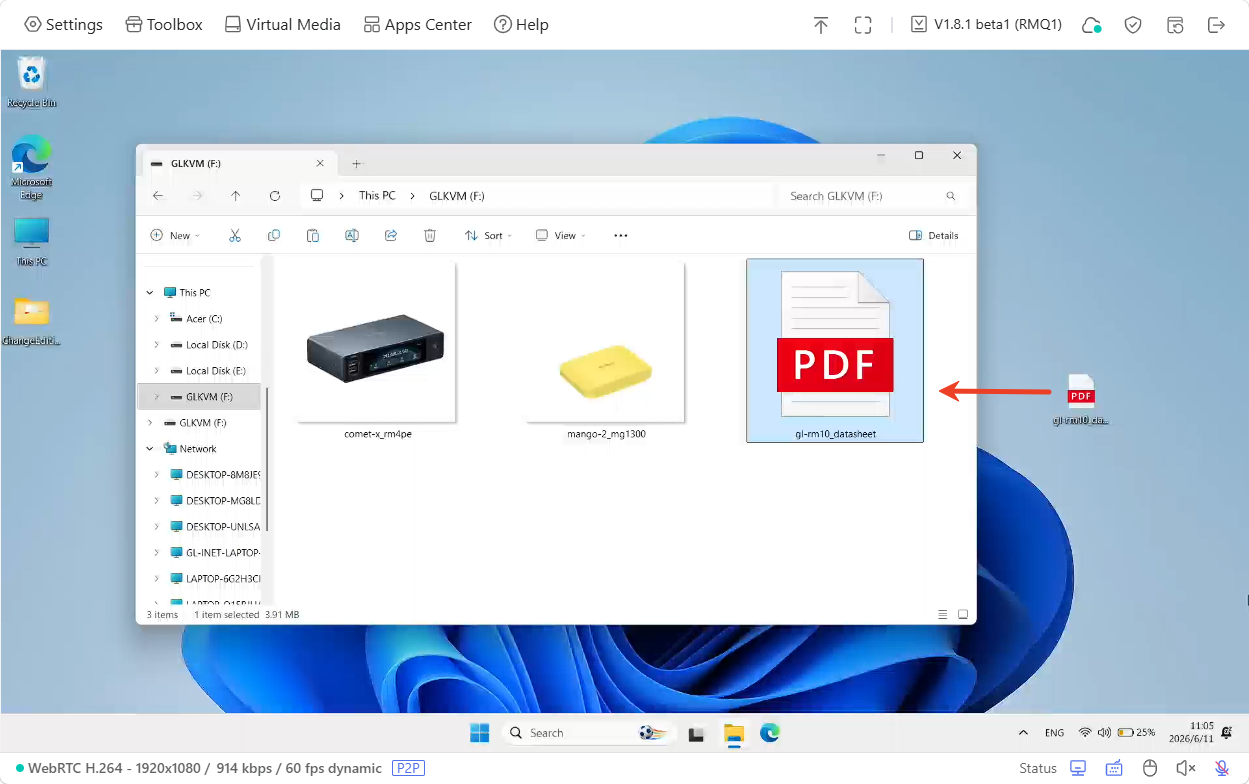Click the taskbar Search box
The width and height of the screenshot is (1249, 784).
588,733
